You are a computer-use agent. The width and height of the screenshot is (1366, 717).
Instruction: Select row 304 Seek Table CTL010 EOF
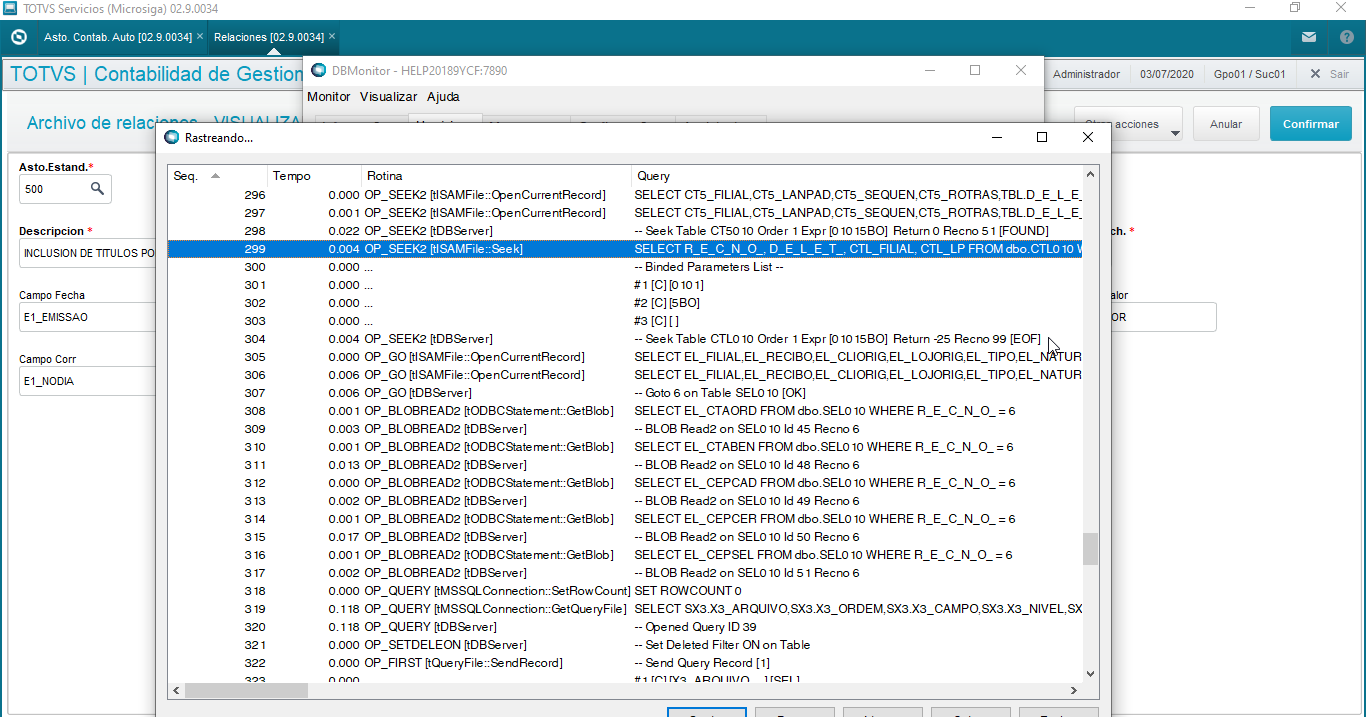625,339
